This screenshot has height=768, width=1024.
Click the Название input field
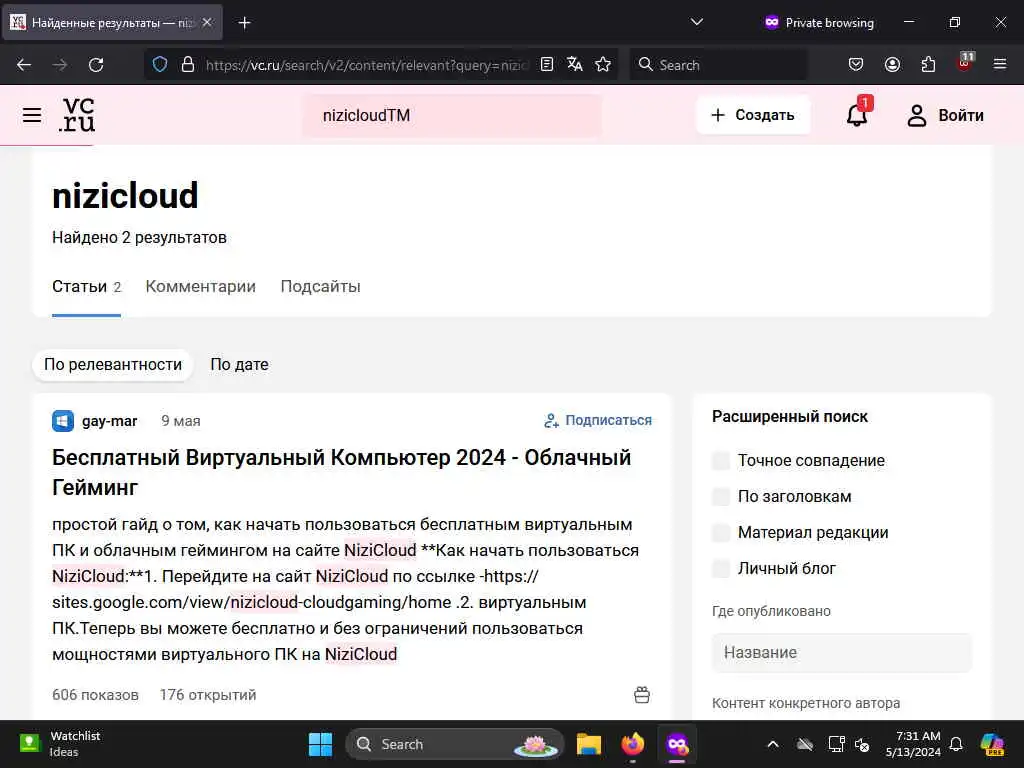841,652
